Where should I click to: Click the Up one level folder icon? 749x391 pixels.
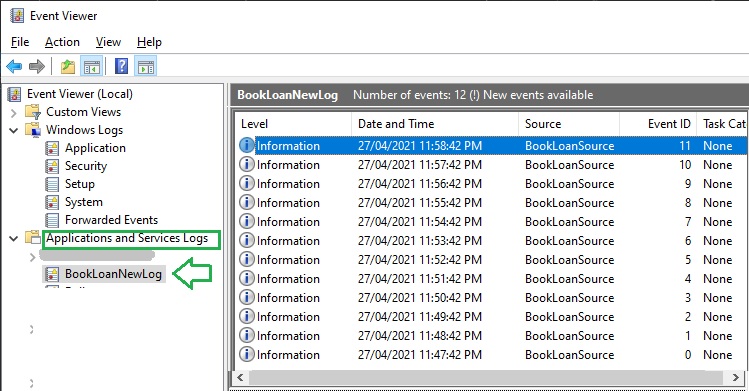coord(68,66)
